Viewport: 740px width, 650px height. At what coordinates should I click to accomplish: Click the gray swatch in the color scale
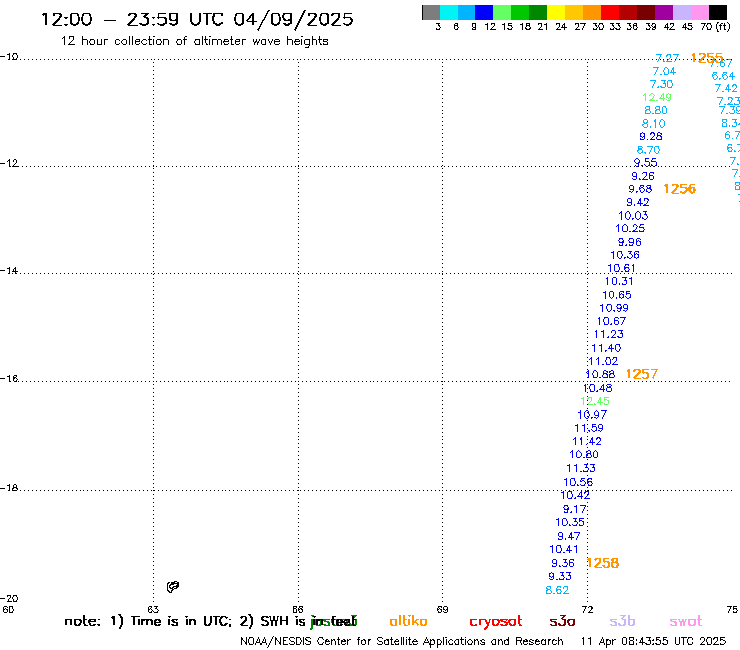tap(431, 12)
